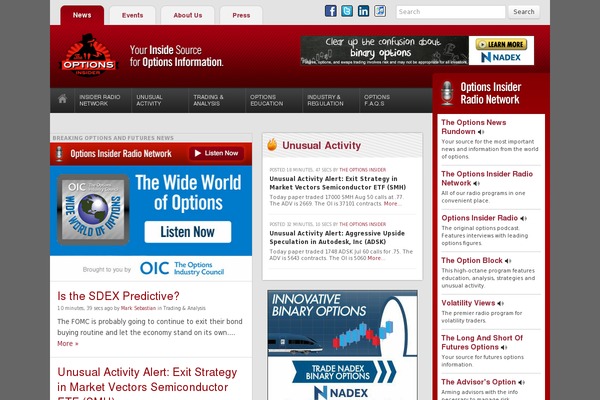Click More link in SMH alert summary
This screenshot has height=400, width=600.
392,204
